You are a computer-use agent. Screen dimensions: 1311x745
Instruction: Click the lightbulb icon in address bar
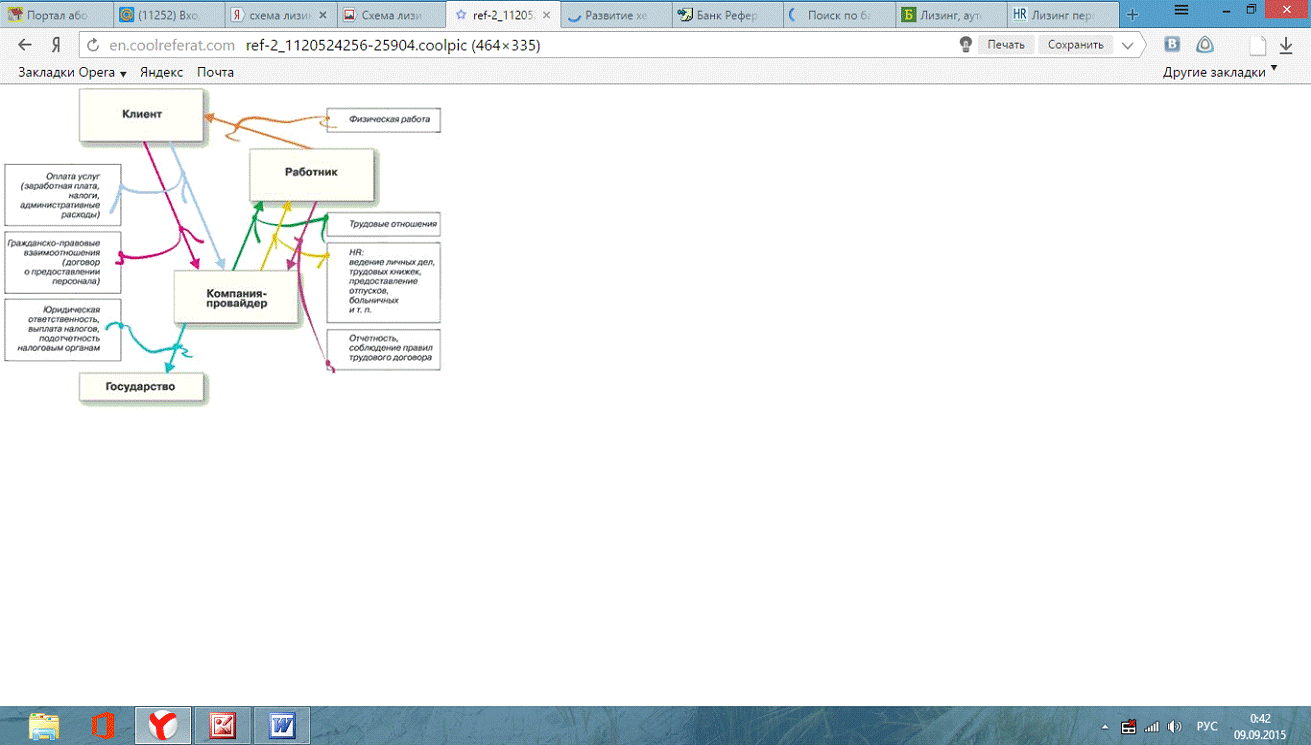pyautogui.click(x=965, y=45)
